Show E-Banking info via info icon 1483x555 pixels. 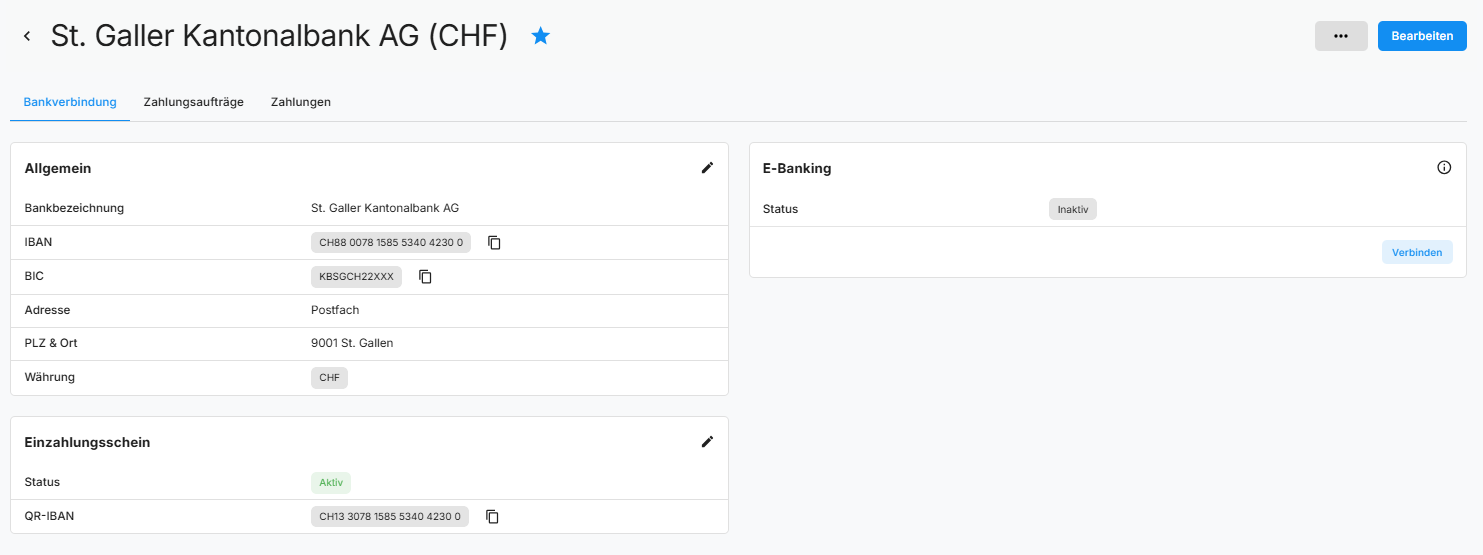pos(1444,168)
